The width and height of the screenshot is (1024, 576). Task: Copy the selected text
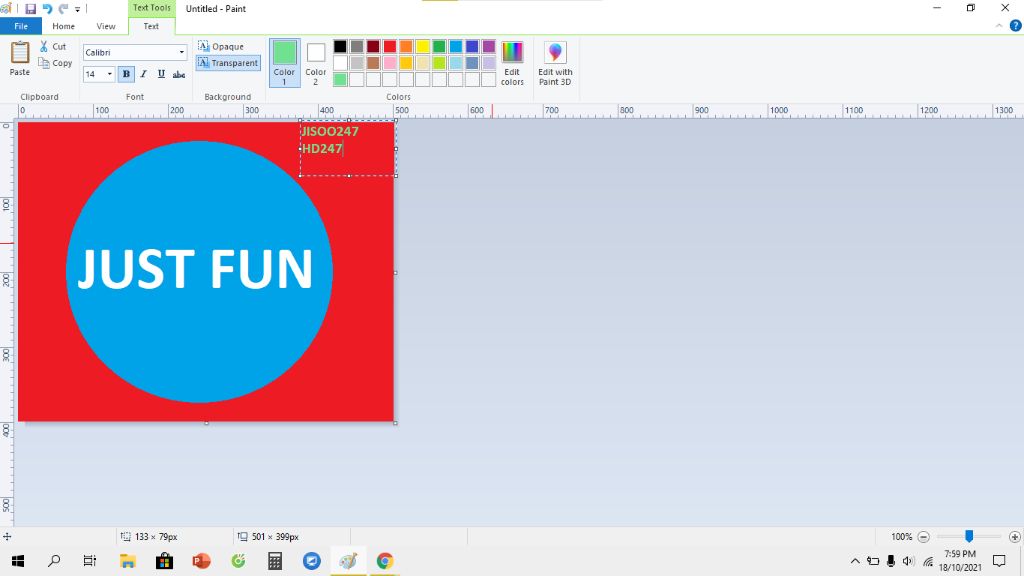click(55, 63)
